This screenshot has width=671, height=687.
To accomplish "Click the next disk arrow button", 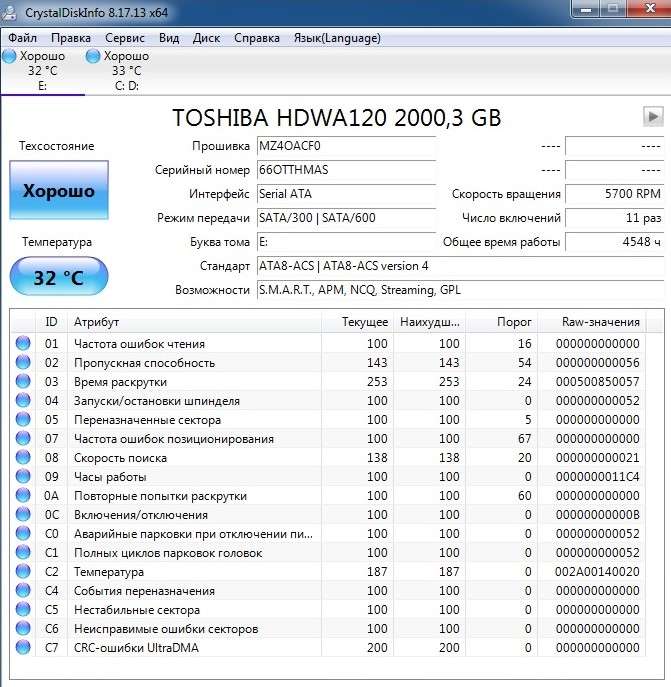I will [x=653, y=117].
